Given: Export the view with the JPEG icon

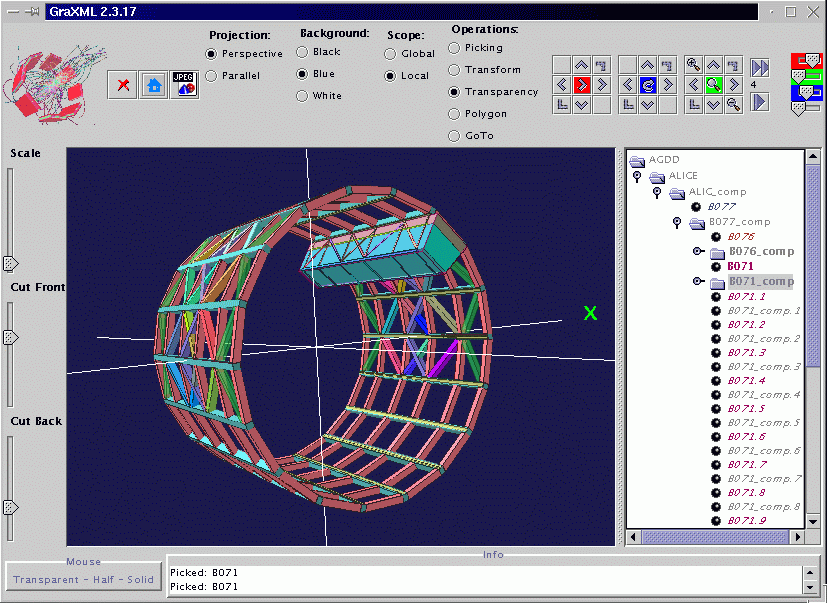Looking at the screenshot, I should click(184, 85).
